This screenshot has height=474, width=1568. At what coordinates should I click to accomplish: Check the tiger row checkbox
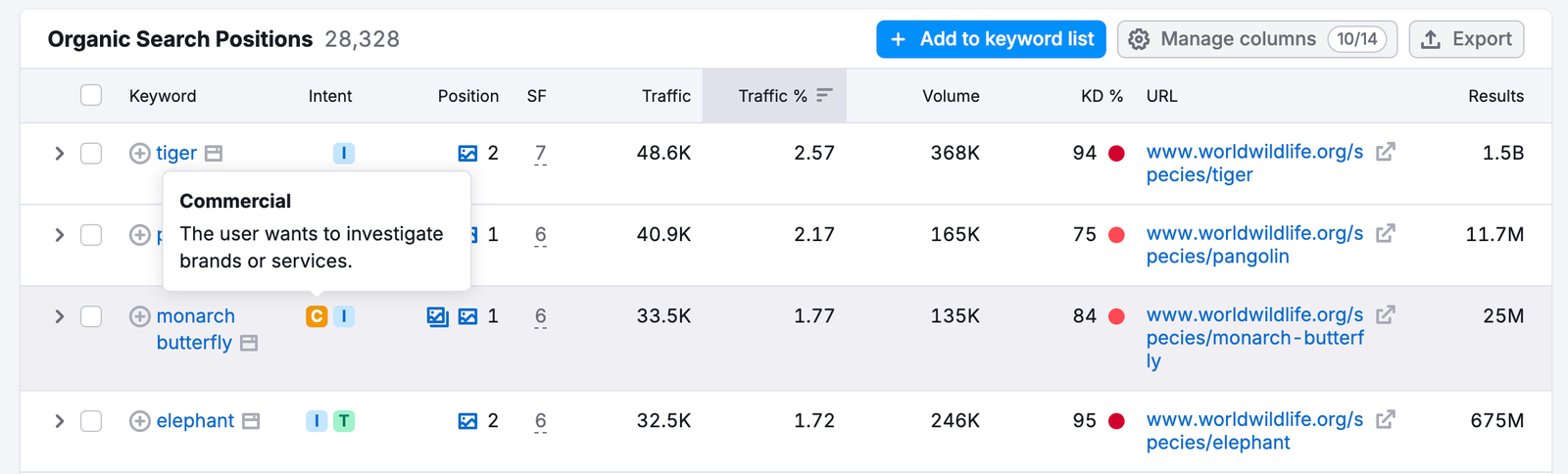click(91, 154)
